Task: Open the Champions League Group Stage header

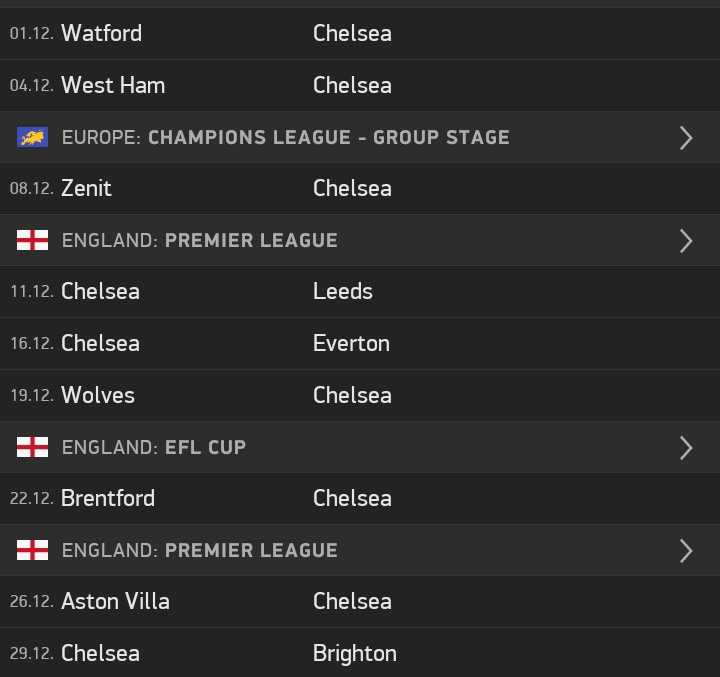Action: 360,137
